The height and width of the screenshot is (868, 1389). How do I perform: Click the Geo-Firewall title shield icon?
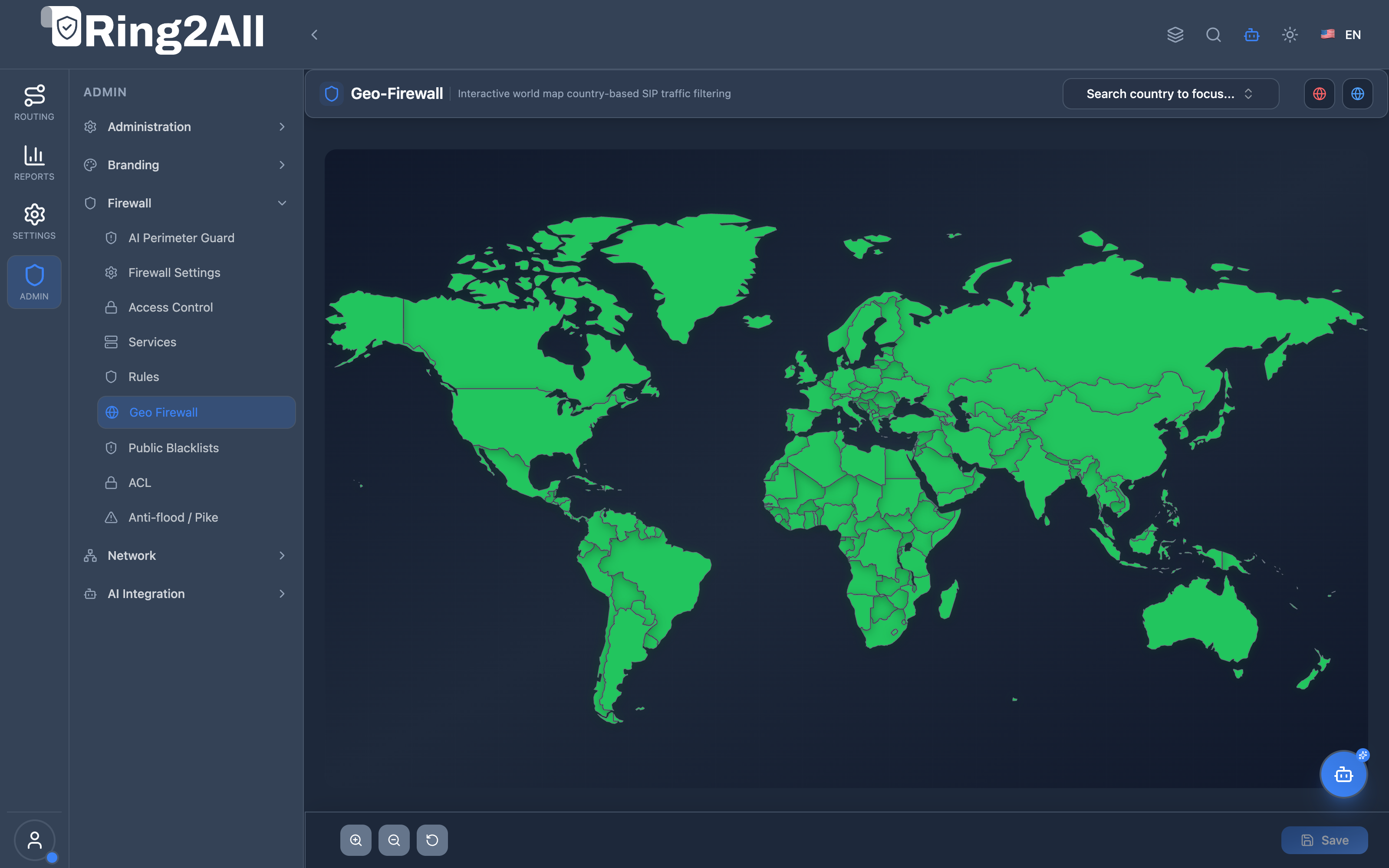tap(331, 94)
